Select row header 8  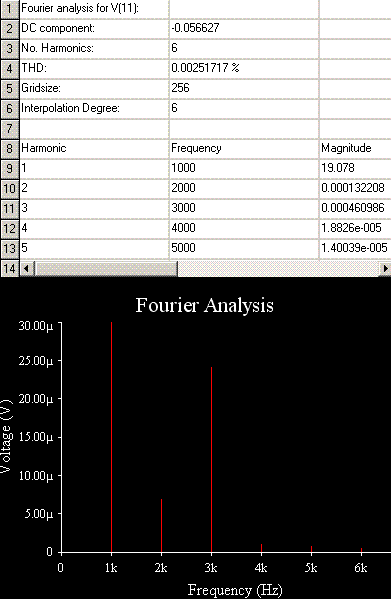(9, 149)
